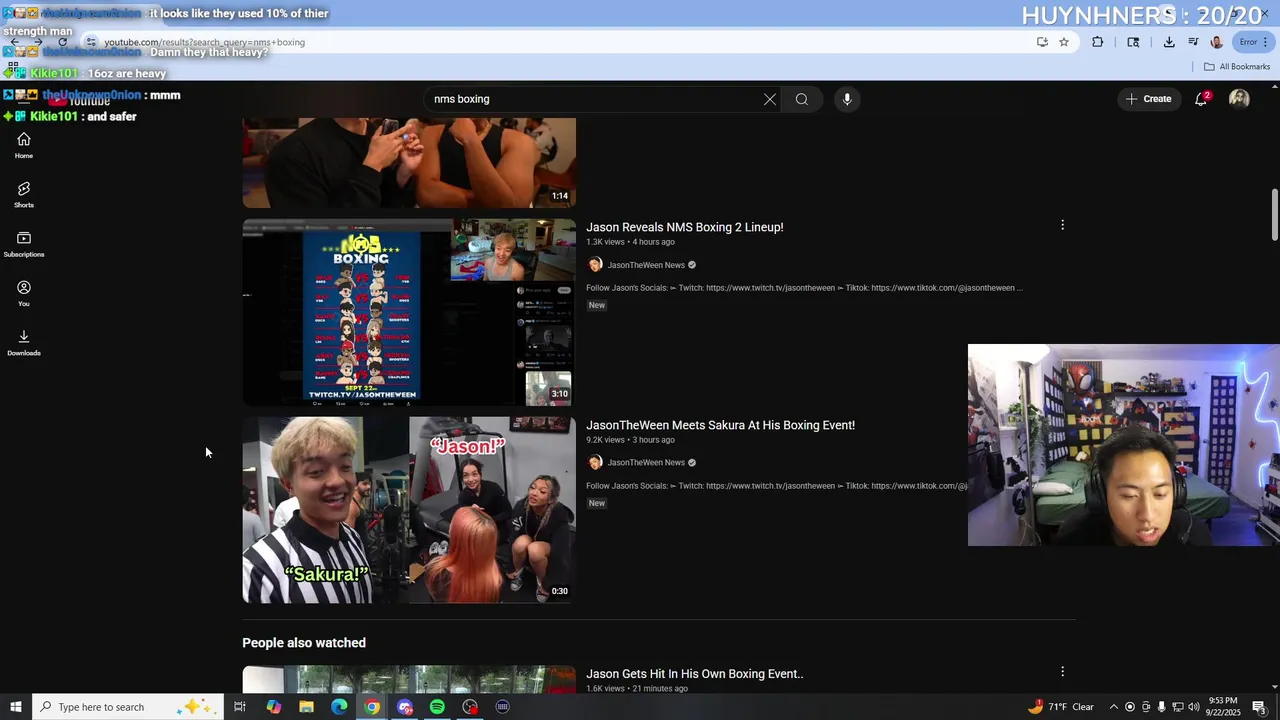This screenshot has height=720, width=1280.
Task: Click the 'People also watched' heading
Action: pos(304,643)
